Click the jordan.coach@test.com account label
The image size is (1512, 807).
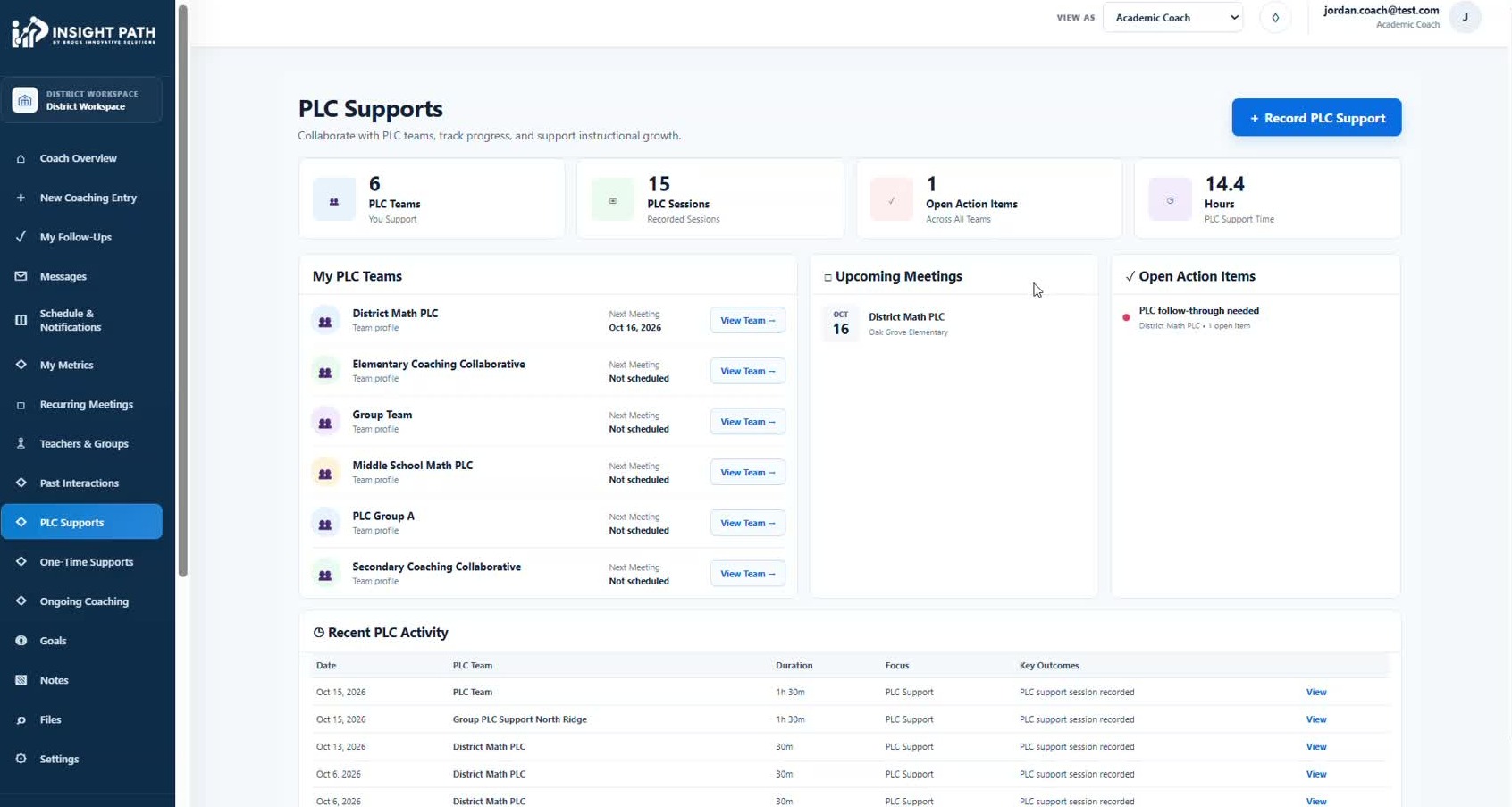1381,11
